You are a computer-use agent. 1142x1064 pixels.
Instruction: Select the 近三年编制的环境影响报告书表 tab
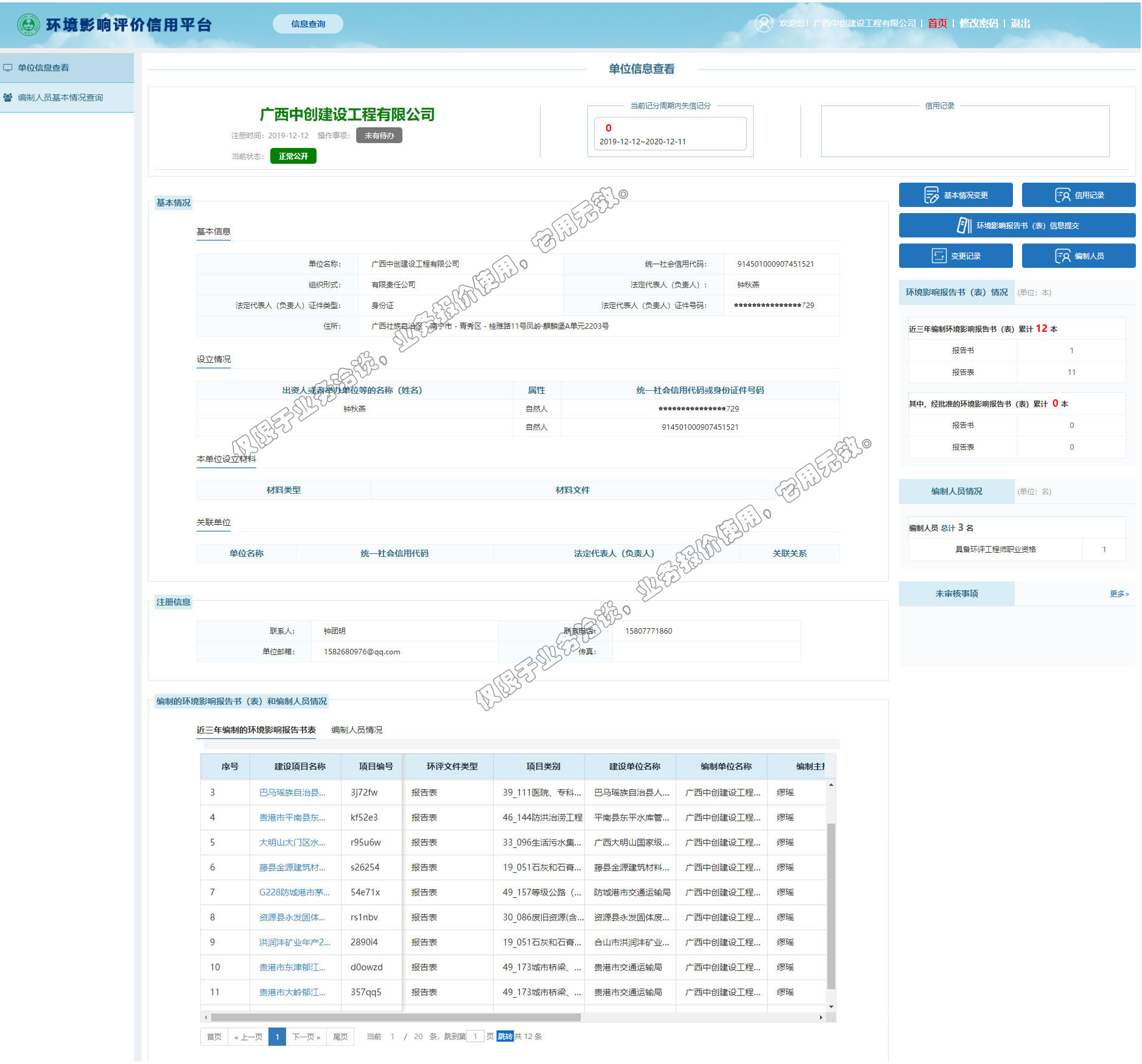pos(256,730)
